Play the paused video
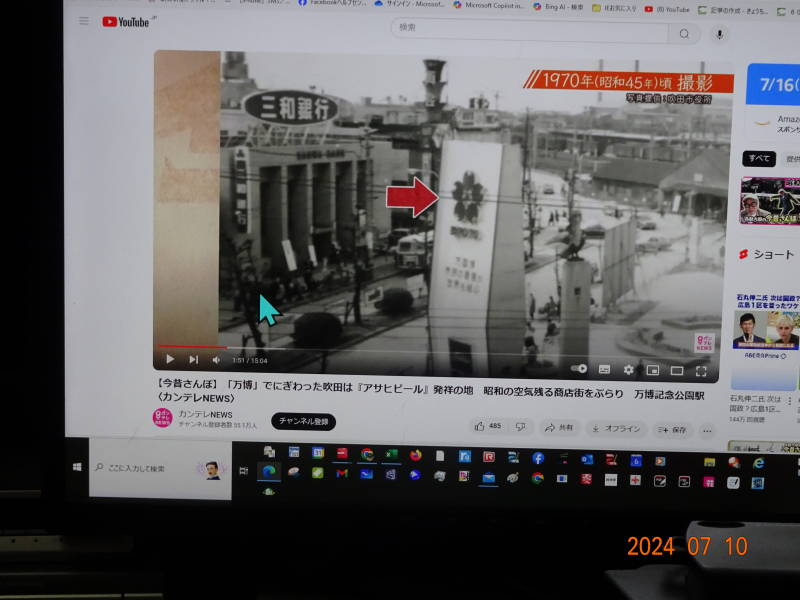The height and width of the screenshot is (600, 800). tap(170, 359)
